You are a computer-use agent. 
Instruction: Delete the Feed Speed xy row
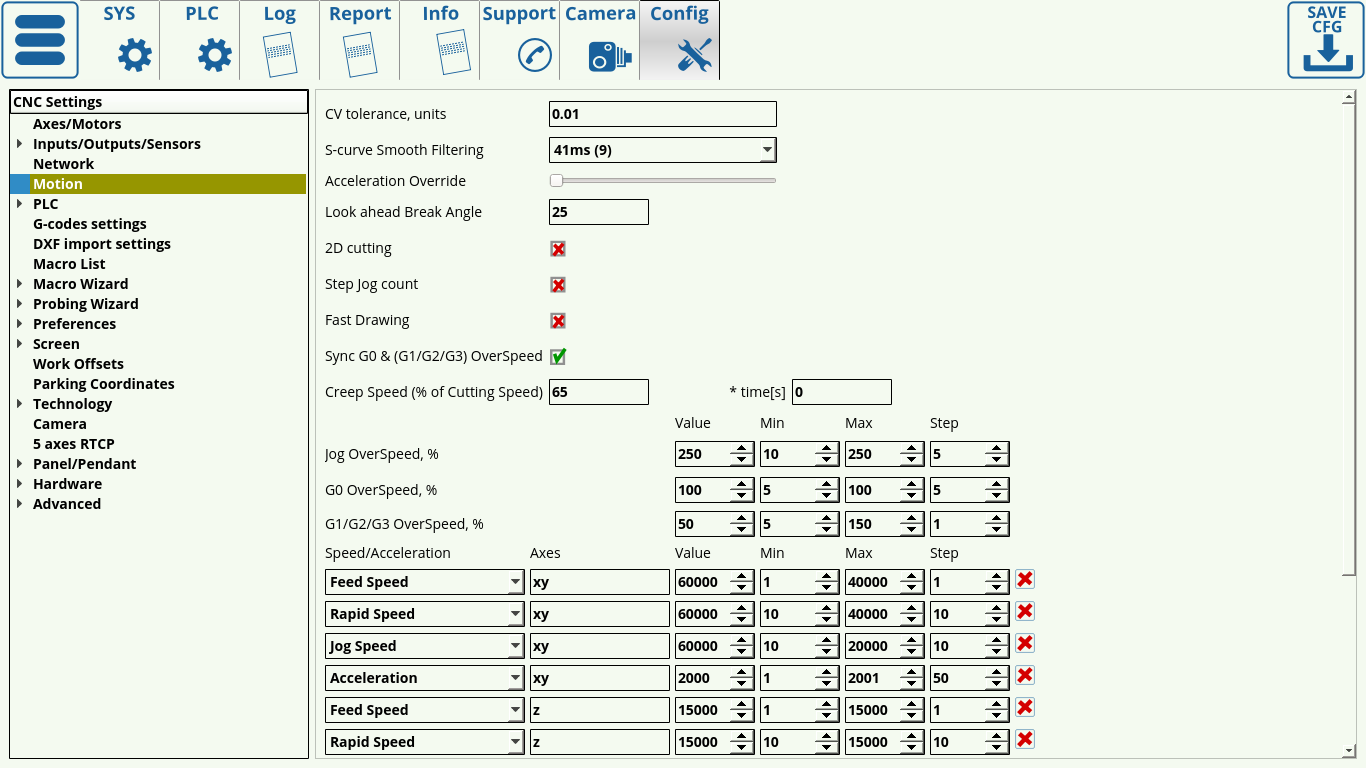pos(1025,579)
